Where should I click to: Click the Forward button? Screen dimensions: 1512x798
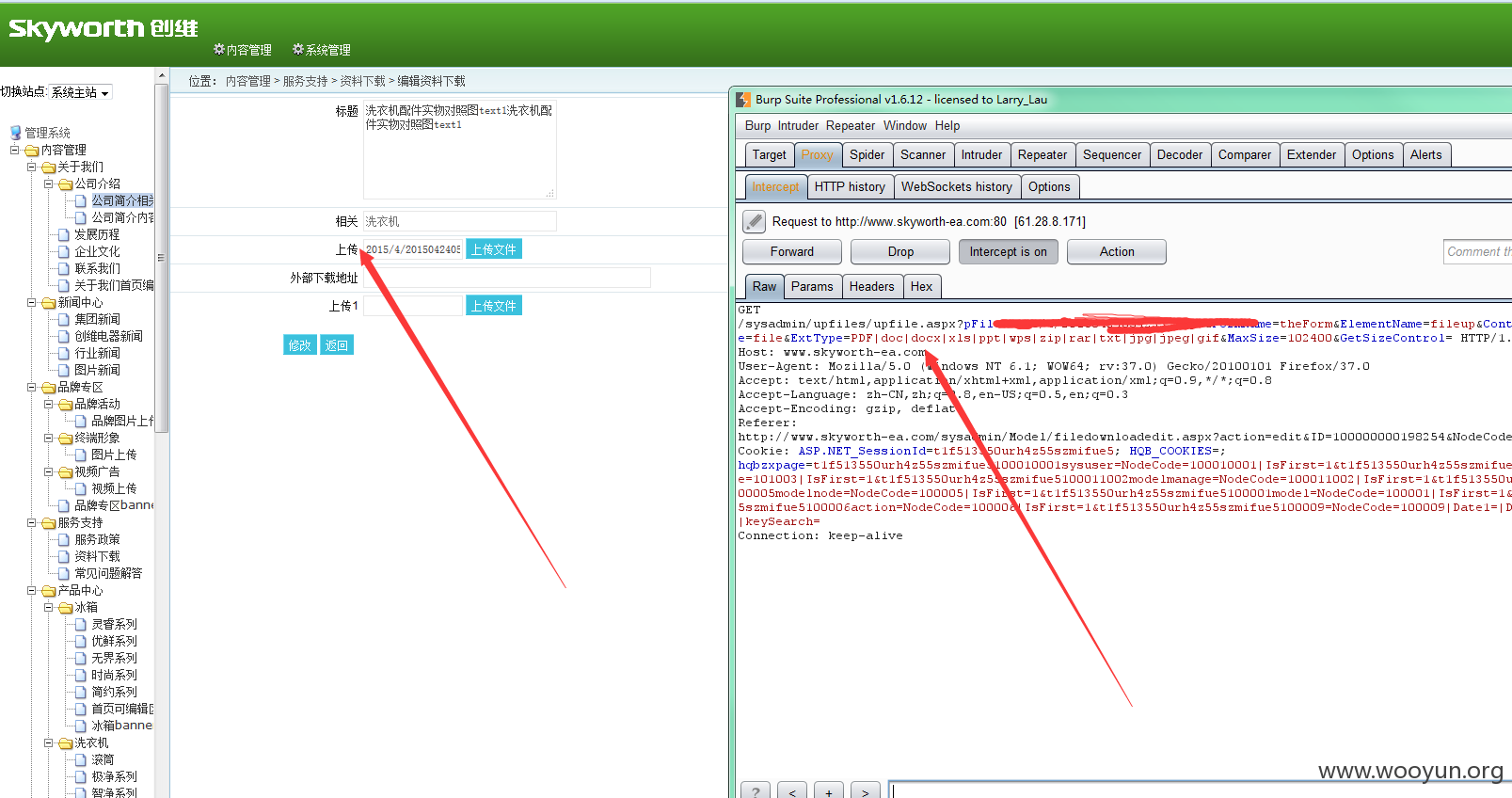point(792,251)
